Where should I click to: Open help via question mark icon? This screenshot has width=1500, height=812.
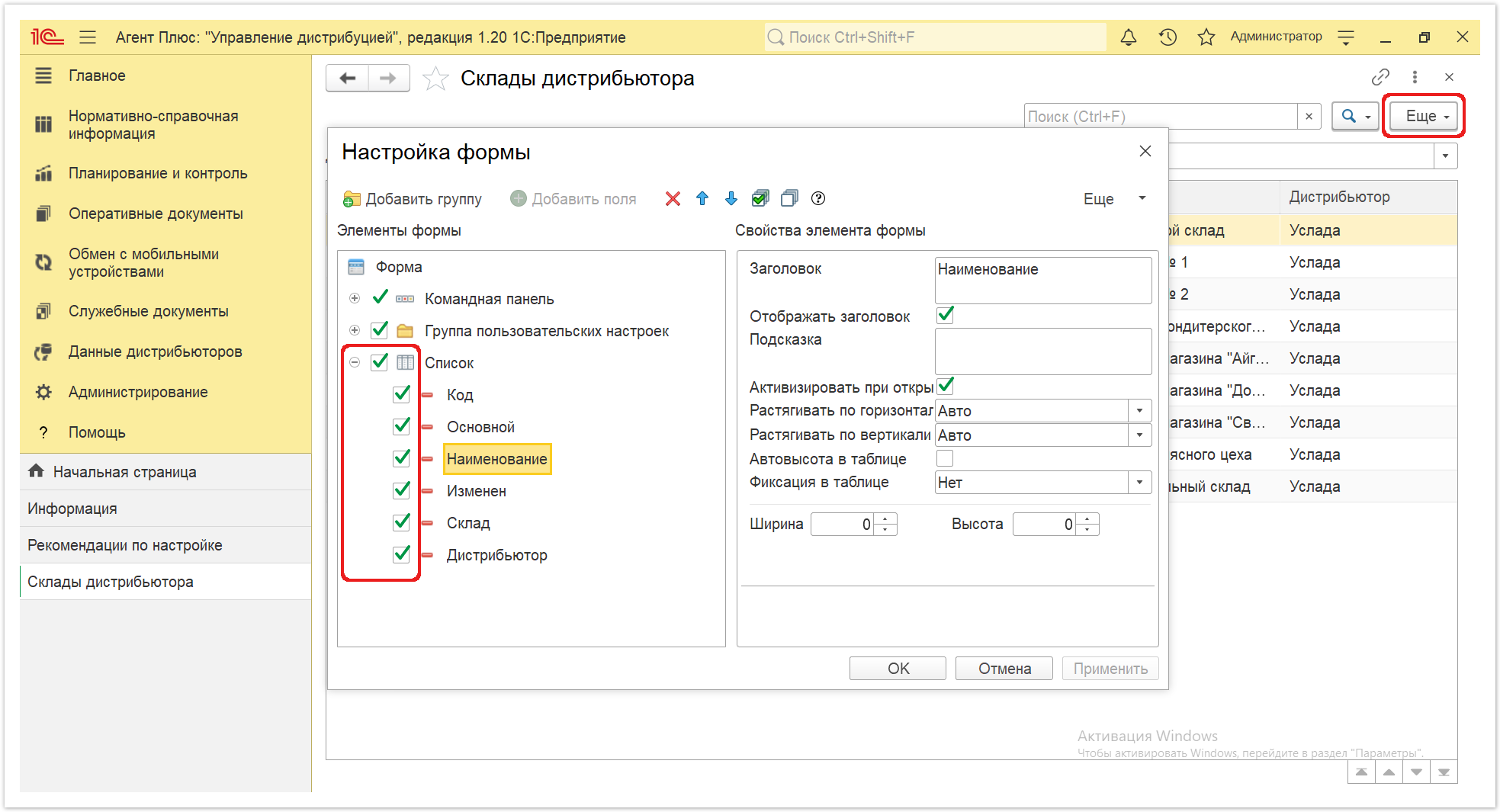pyautogui.click(x=818, y=199)
